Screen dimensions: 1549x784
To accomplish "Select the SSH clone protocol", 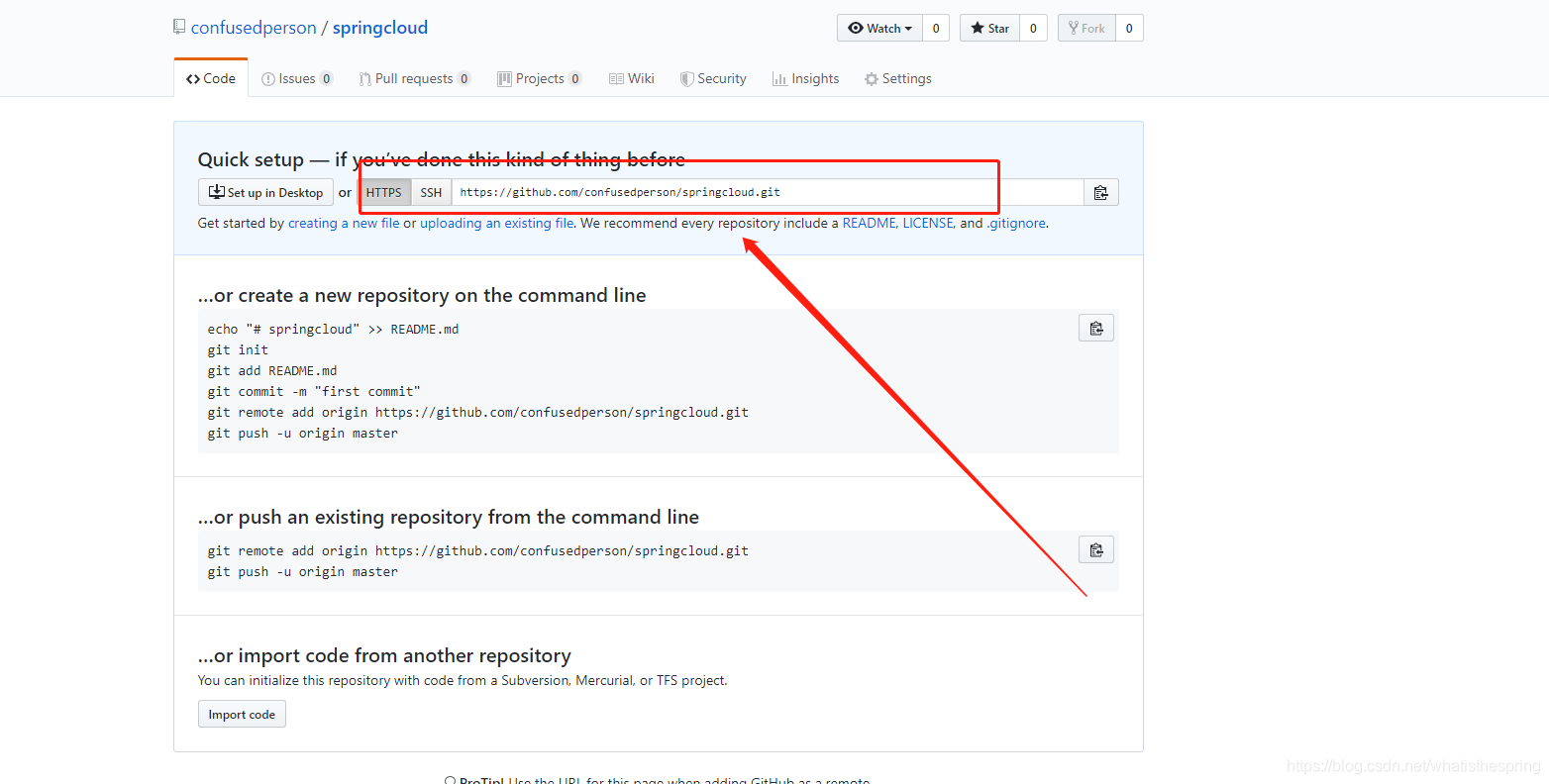I will tap(431, 192).
